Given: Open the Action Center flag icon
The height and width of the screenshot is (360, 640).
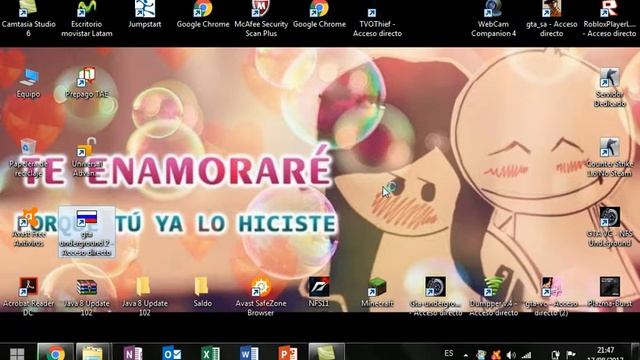Looking at the screenshot, I should (571, 355).
